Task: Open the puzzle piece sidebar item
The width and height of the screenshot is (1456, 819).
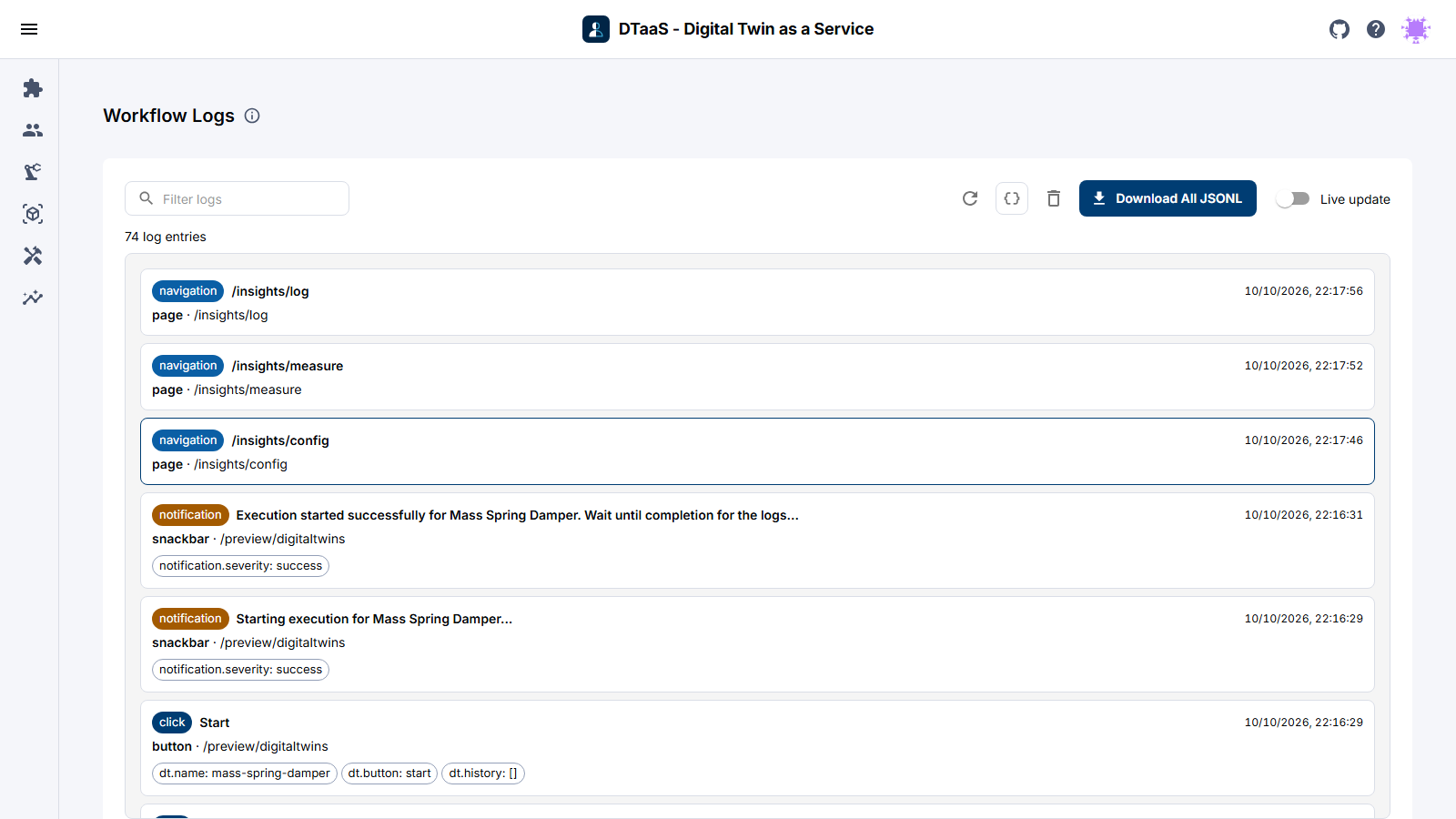Action: pos(33,88)
